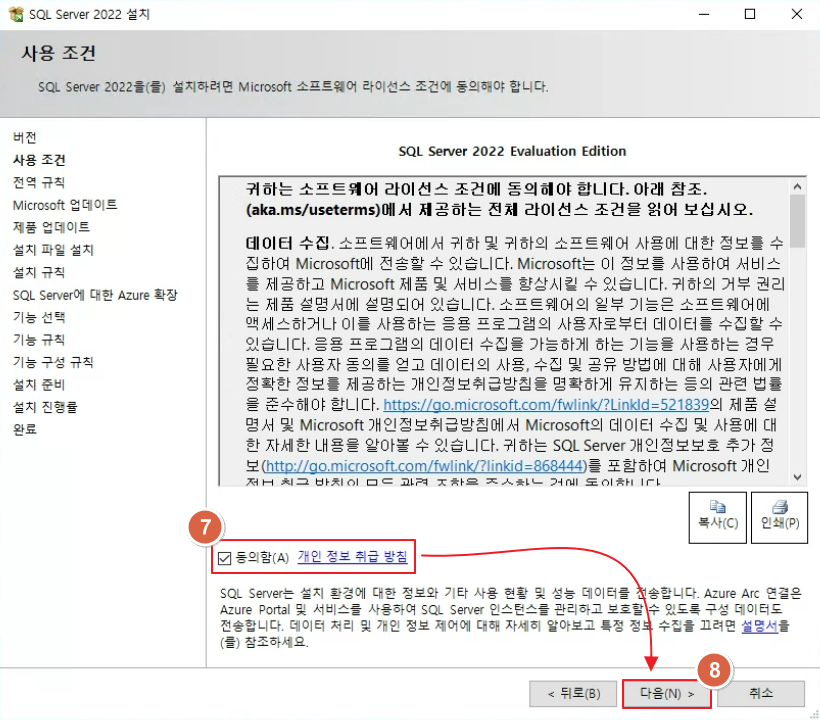Screen dimensions: 820x720
Task: Select the 기능 선택 step
Action: pos(39,317)
